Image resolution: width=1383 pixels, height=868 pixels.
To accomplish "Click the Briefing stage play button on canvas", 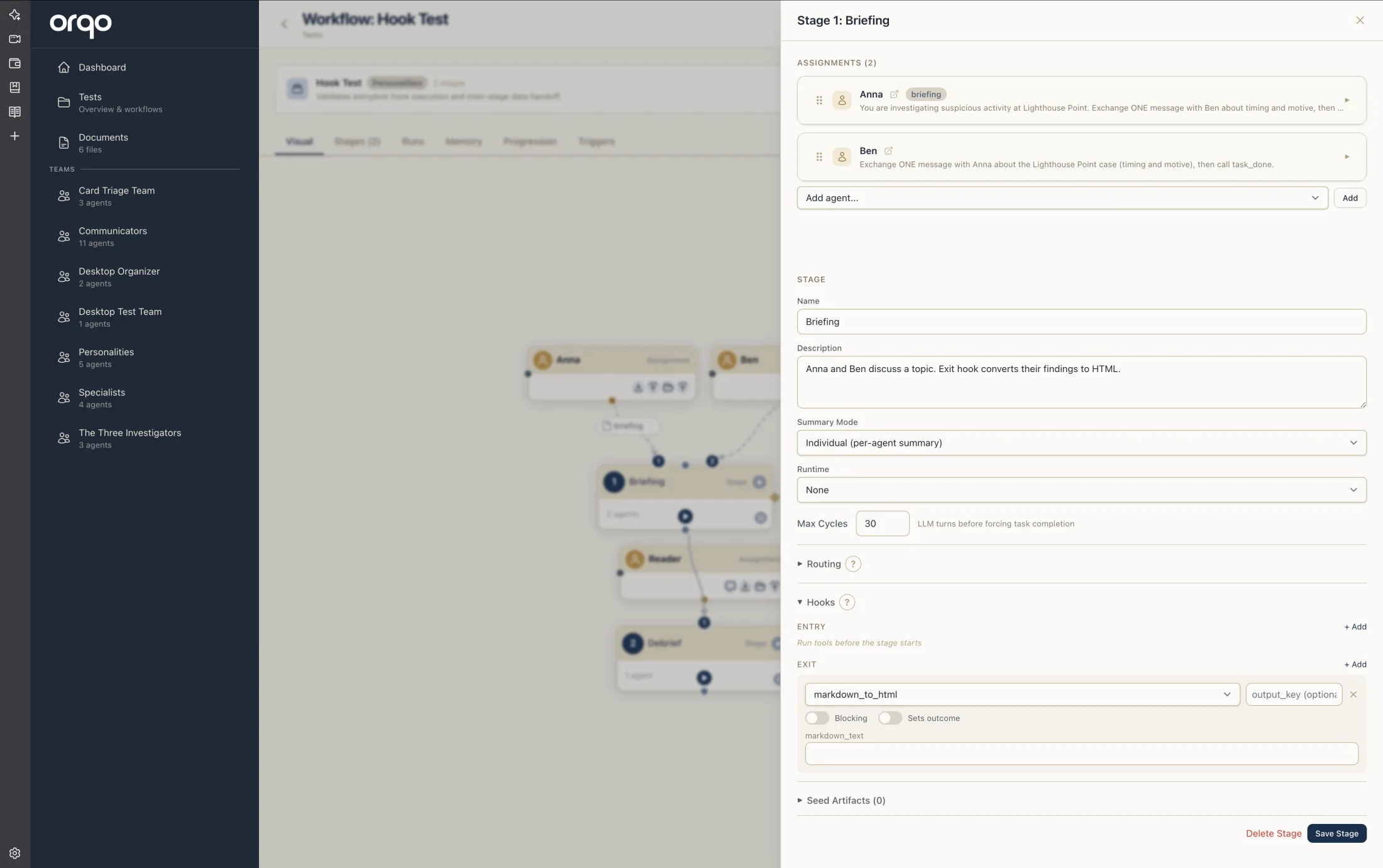I will coord(685,516).
